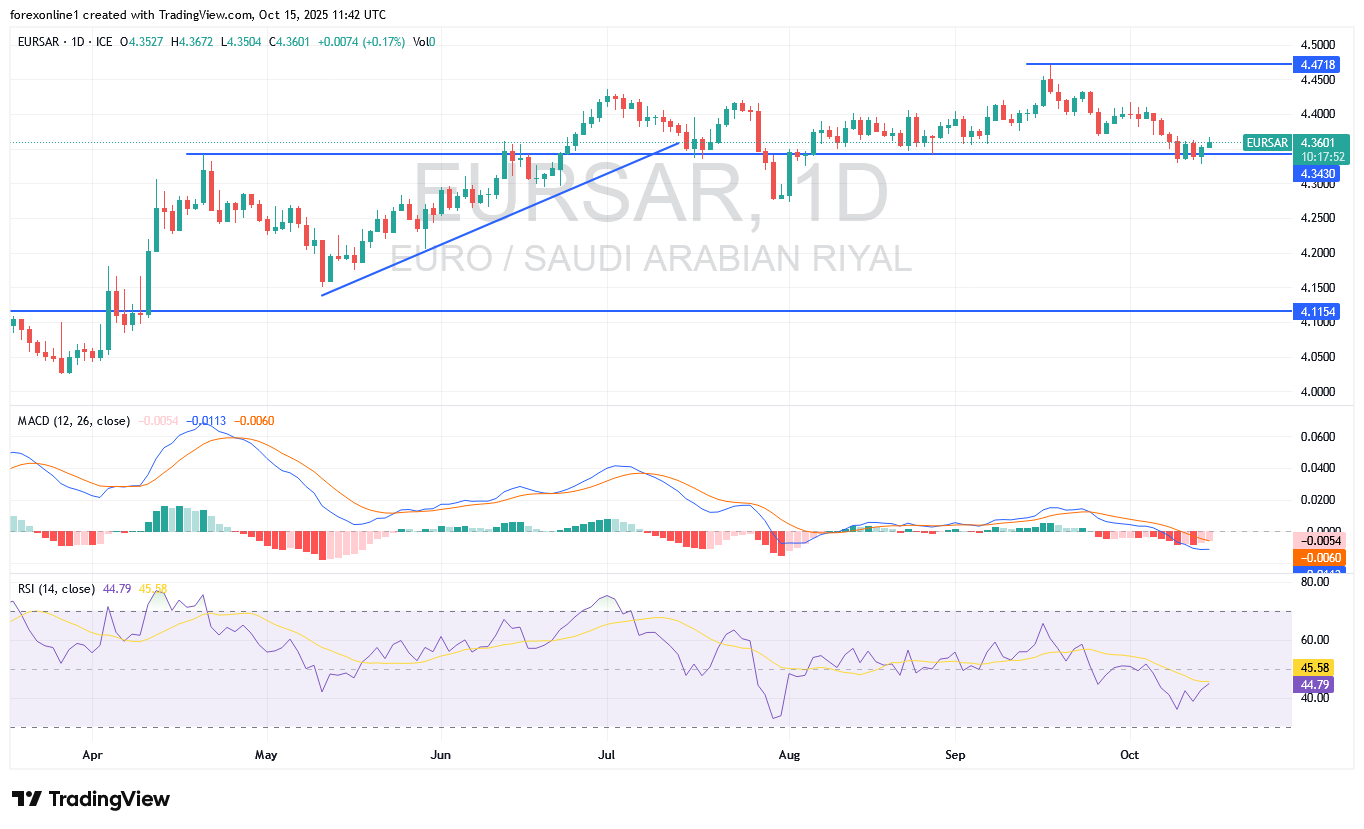
Task: Open the RSI (14, close) indicator legend
Action: 56,589
